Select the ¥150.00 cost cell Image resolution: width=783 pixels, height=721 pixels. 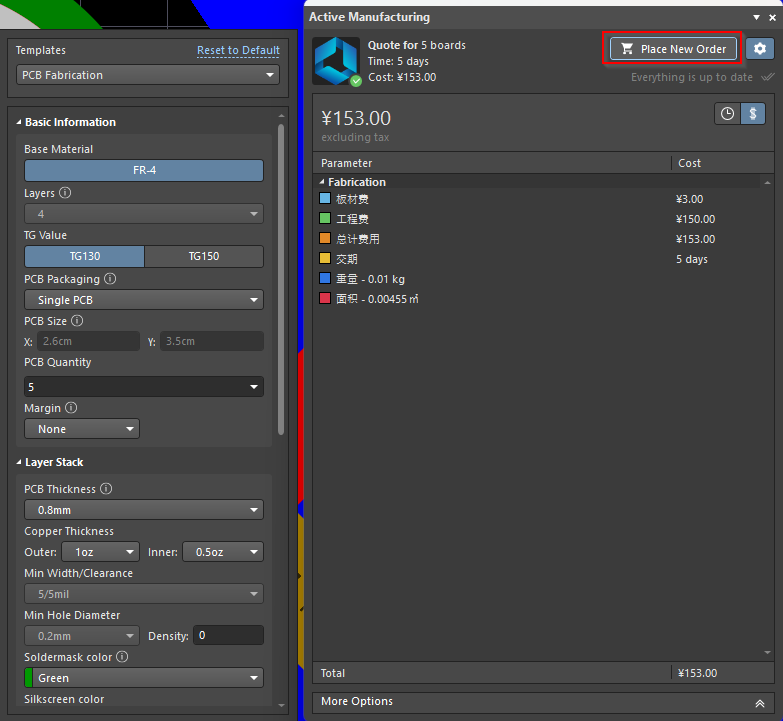click(695, 219)
